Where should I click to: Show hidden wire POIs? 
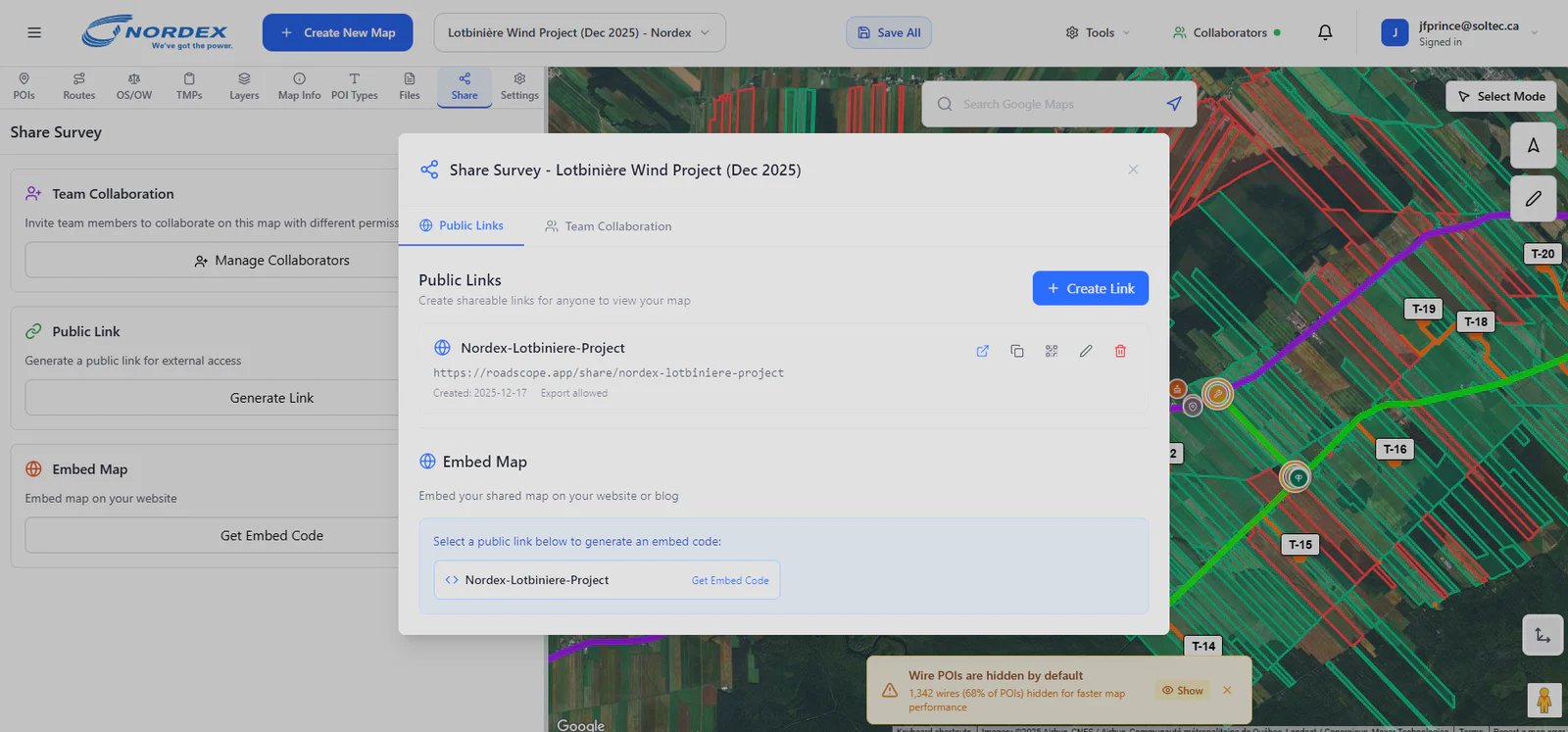1183,690
